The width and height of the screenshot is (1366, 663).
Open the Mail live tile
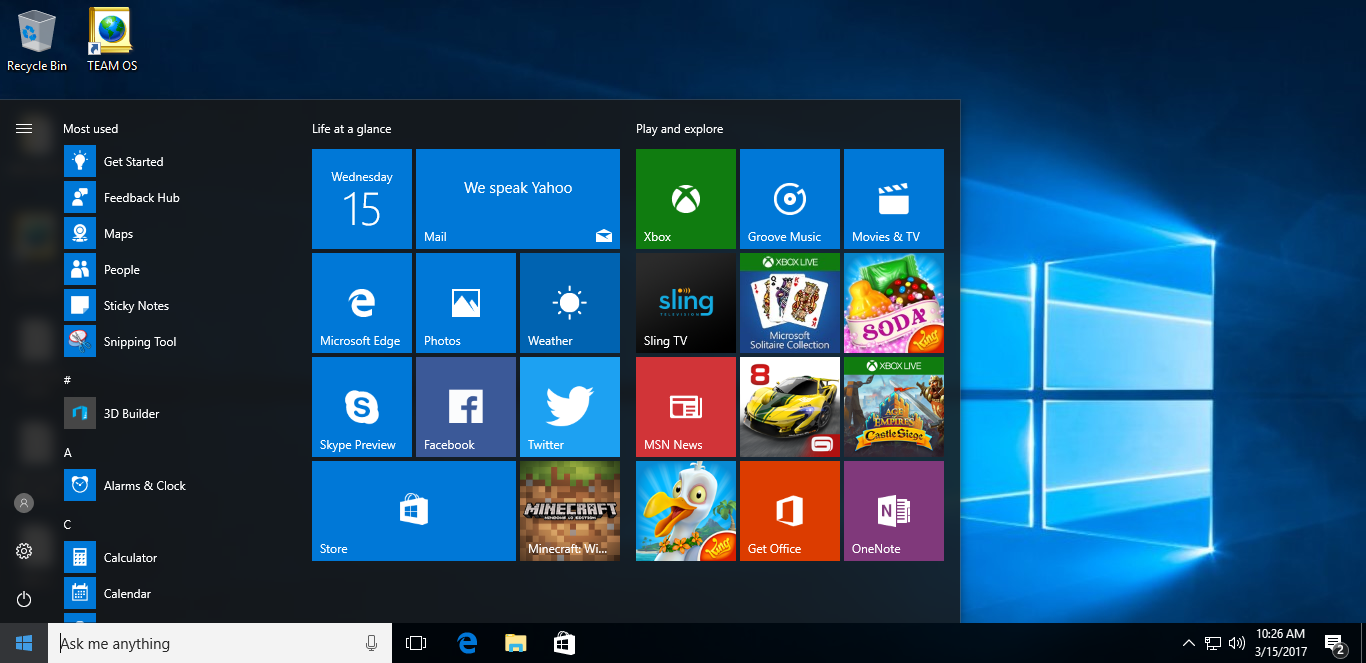[x=518, y=199]
